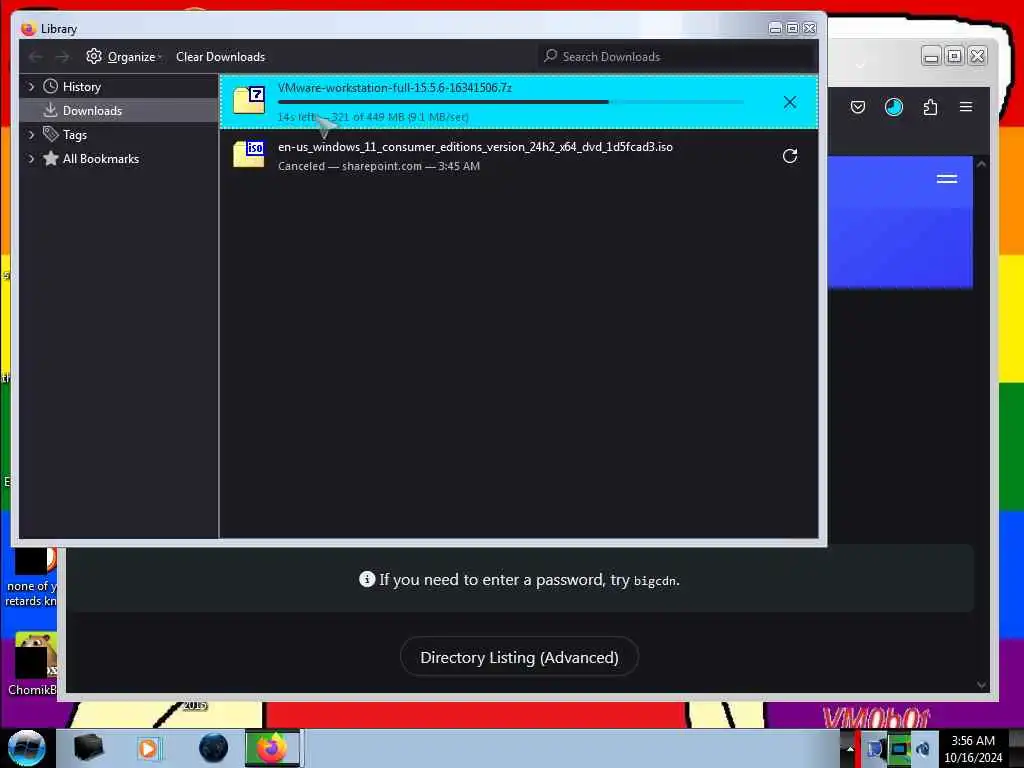Close the Library window
This screenshot has height=768, width=1024.
pos(809,28)
